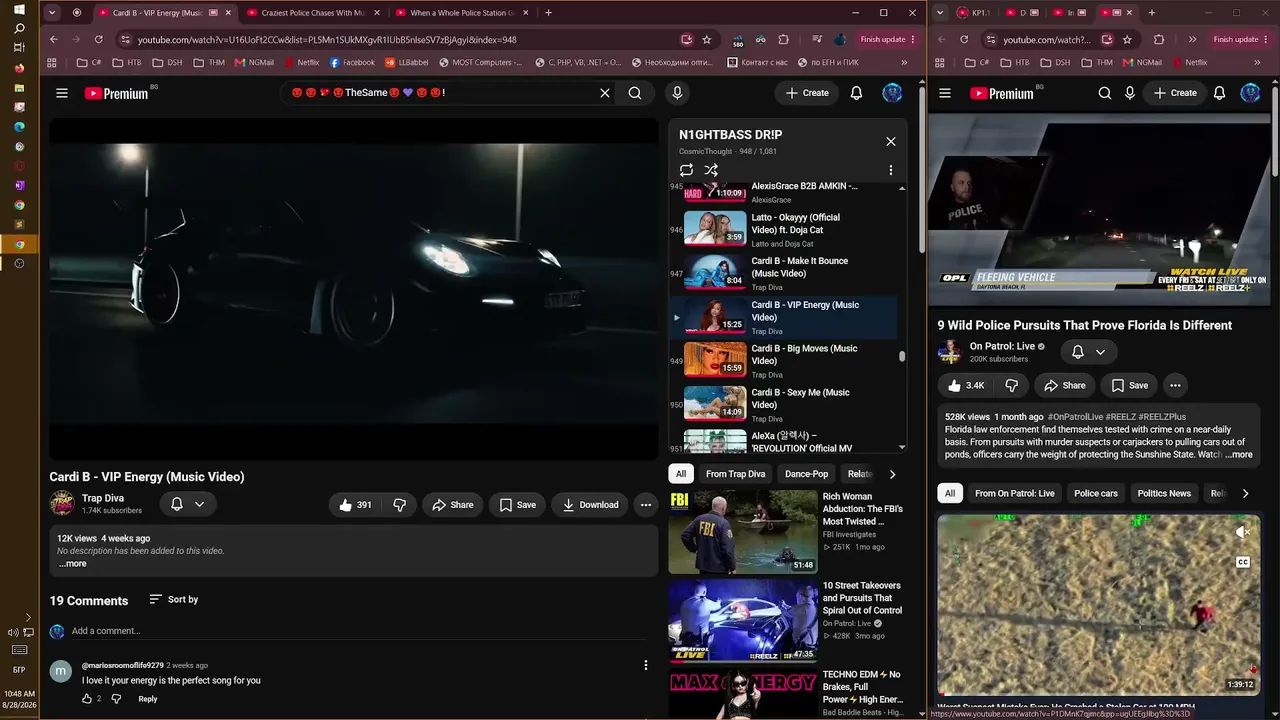Share the VIP Energy music video
This screenshot has height=720, width=1280.
[x=452, y=505]
